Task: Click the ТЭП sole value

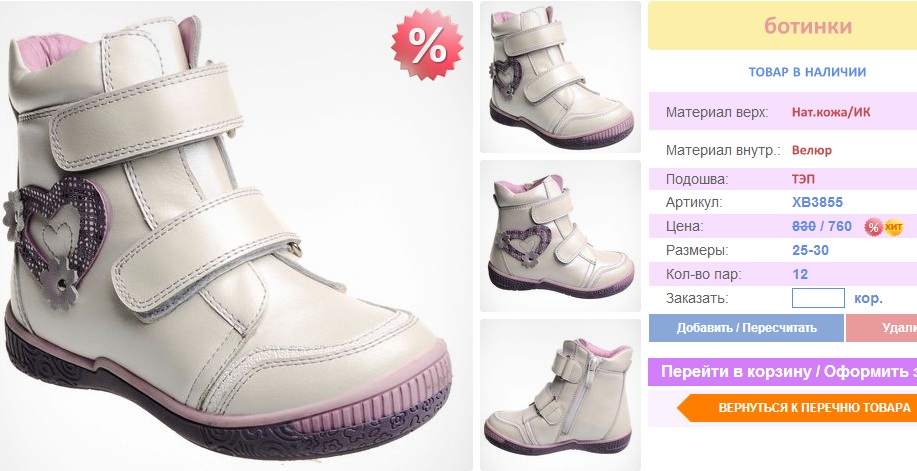Action: [803, 178]
